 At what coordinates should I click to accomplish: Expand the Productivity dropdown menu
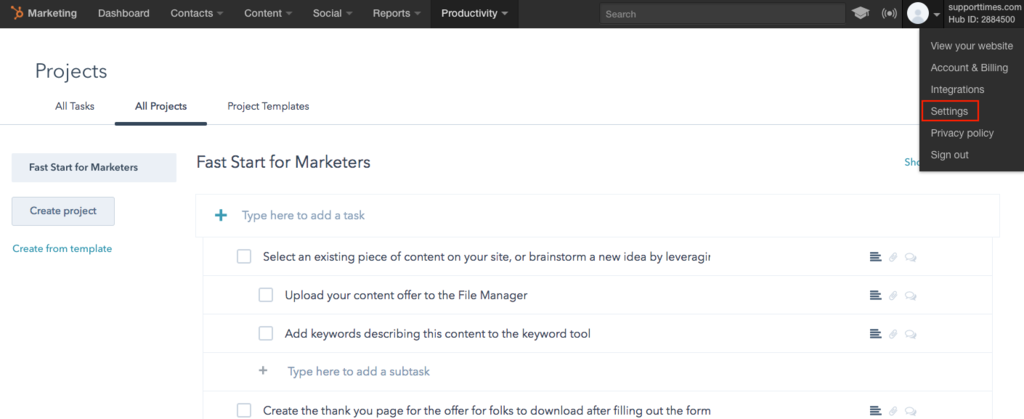coord(474,13)
